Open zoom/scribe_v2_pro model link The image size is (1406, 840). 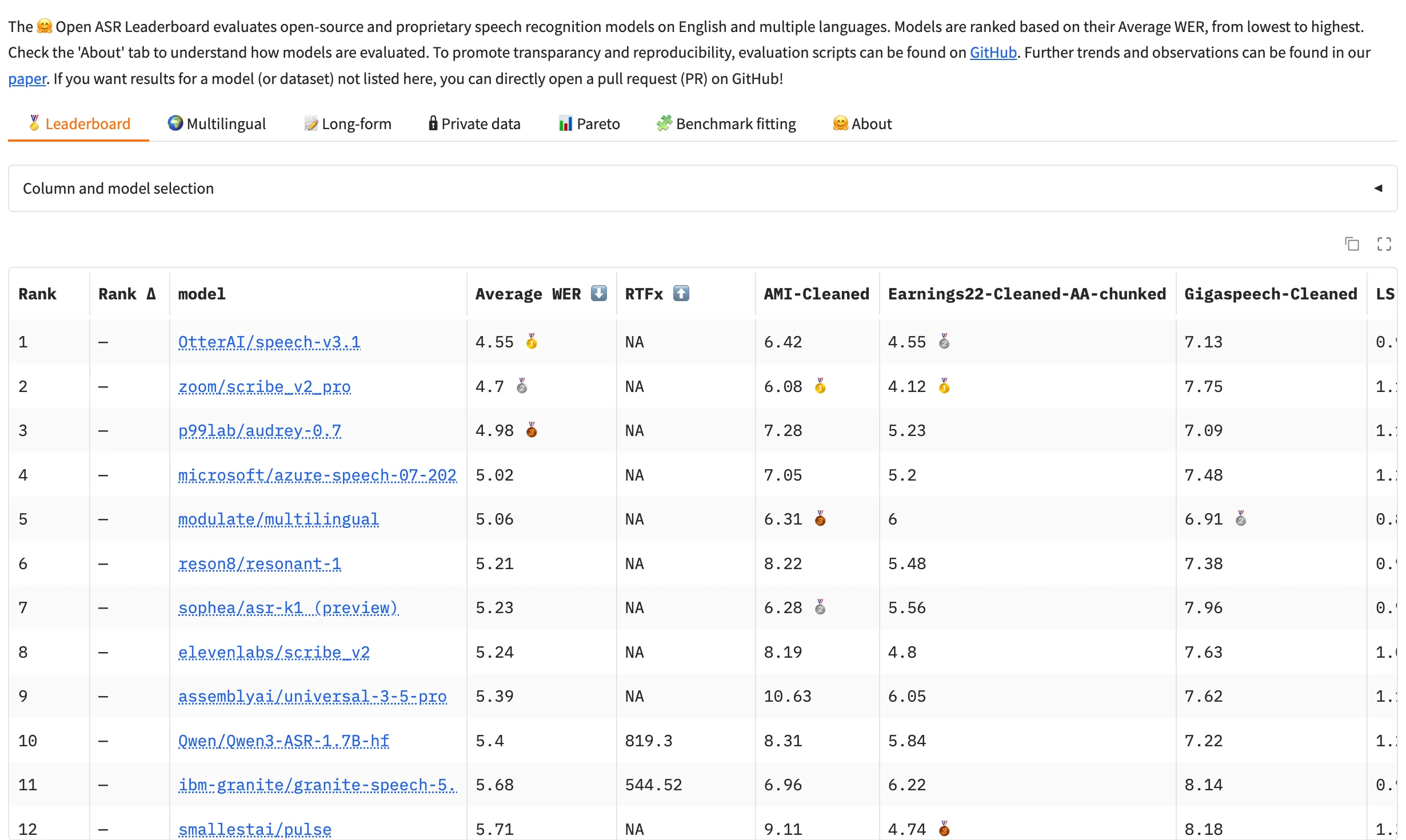point(265,386)
